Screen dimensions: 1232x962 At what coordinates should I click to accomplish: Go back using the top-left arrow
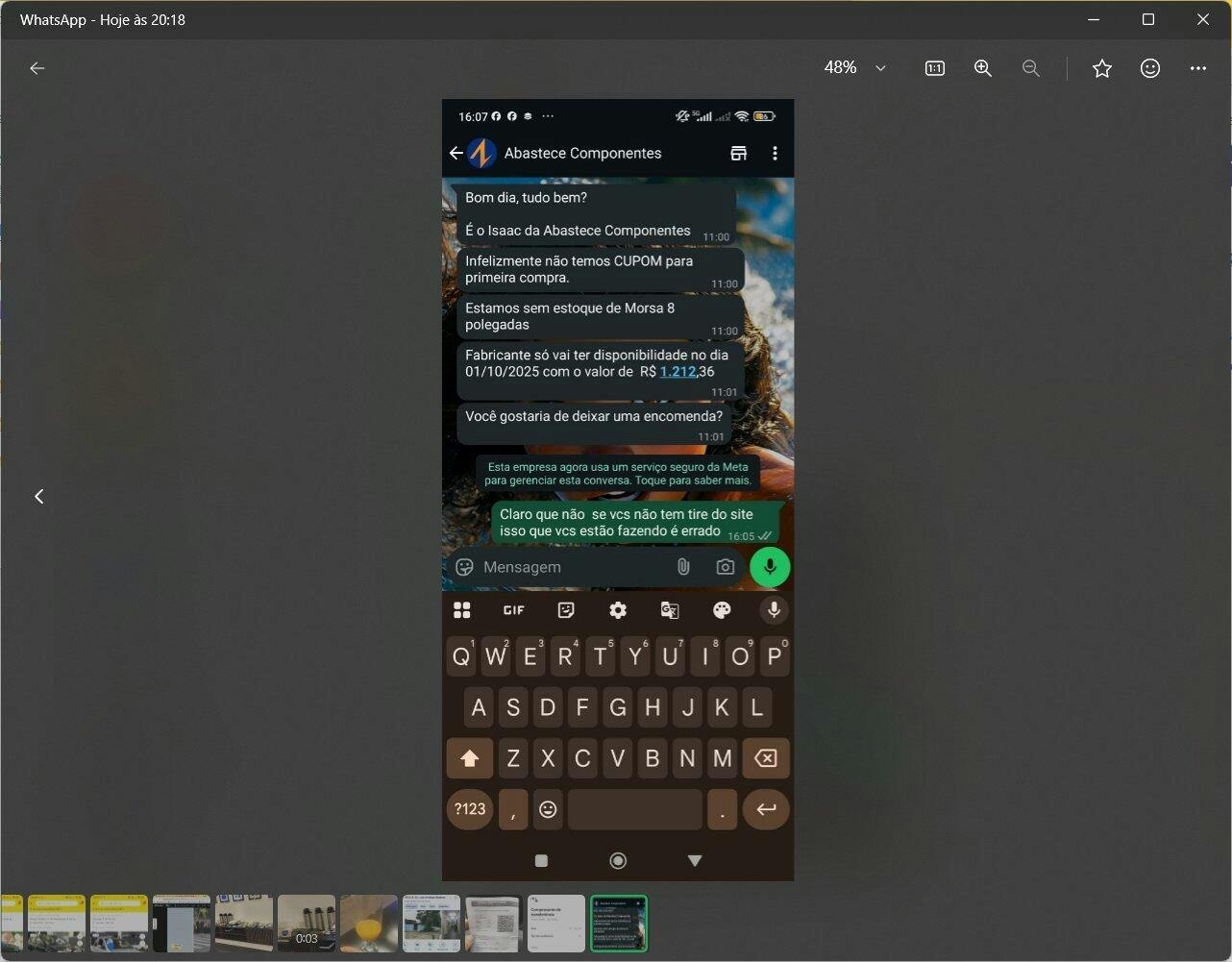tap(37, 68)
